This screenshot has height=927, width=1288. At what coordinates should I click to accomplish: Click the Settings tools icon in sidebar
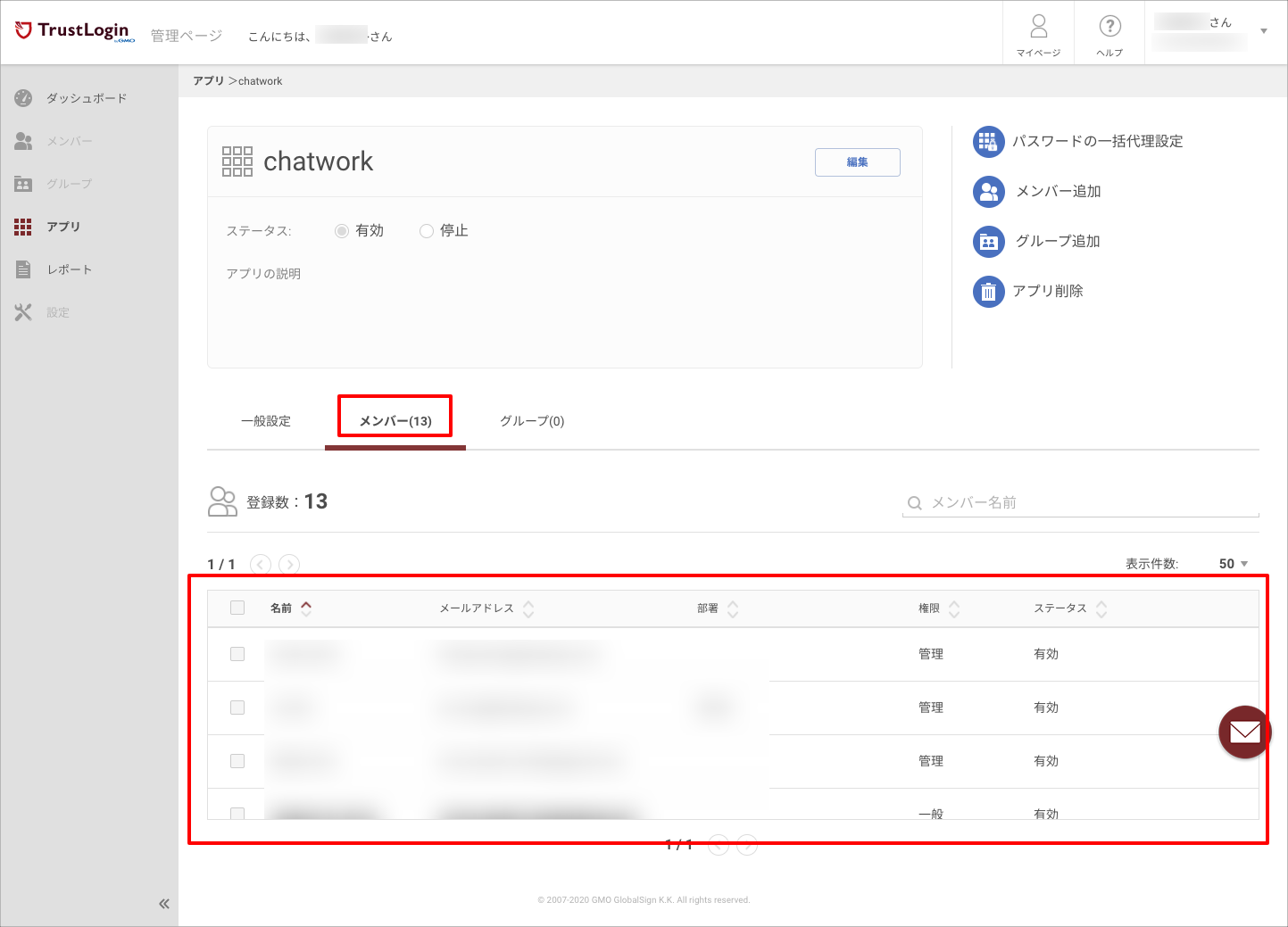pyautogui.click(x=23, y=312)
